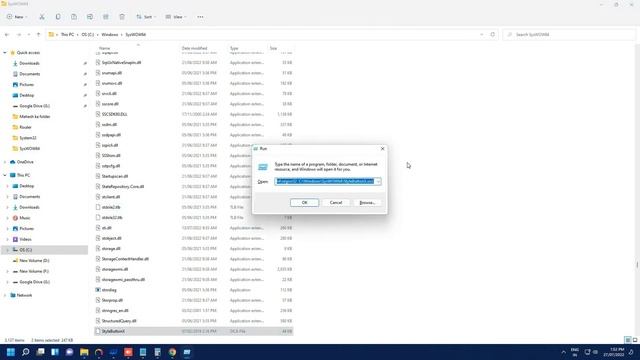The image size is (640, 360).
Task: Select the StyleButtonX file row
Action: point(194,331)
